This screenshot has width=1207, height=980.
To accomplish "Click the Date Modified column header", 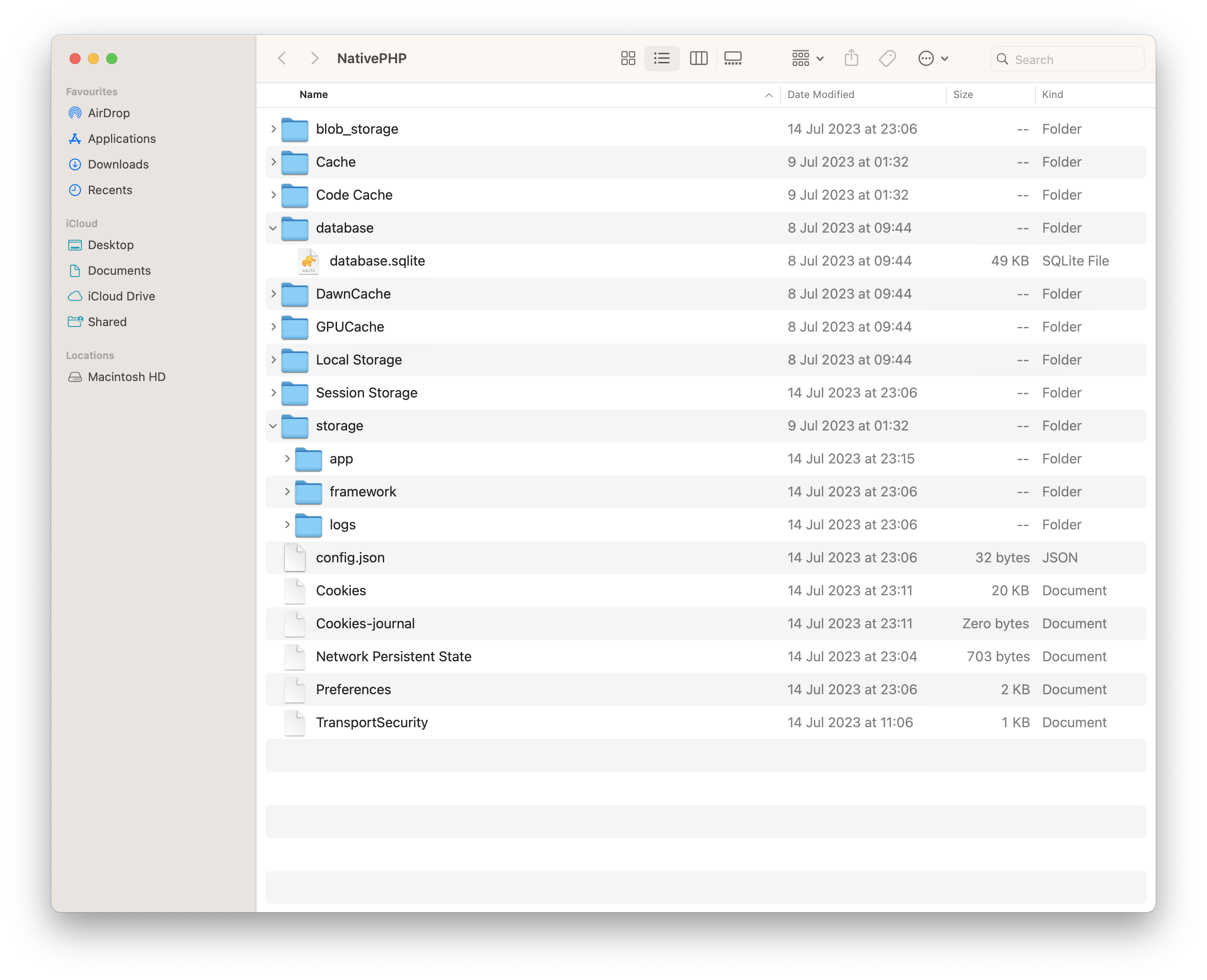I will tap(820, 94).
